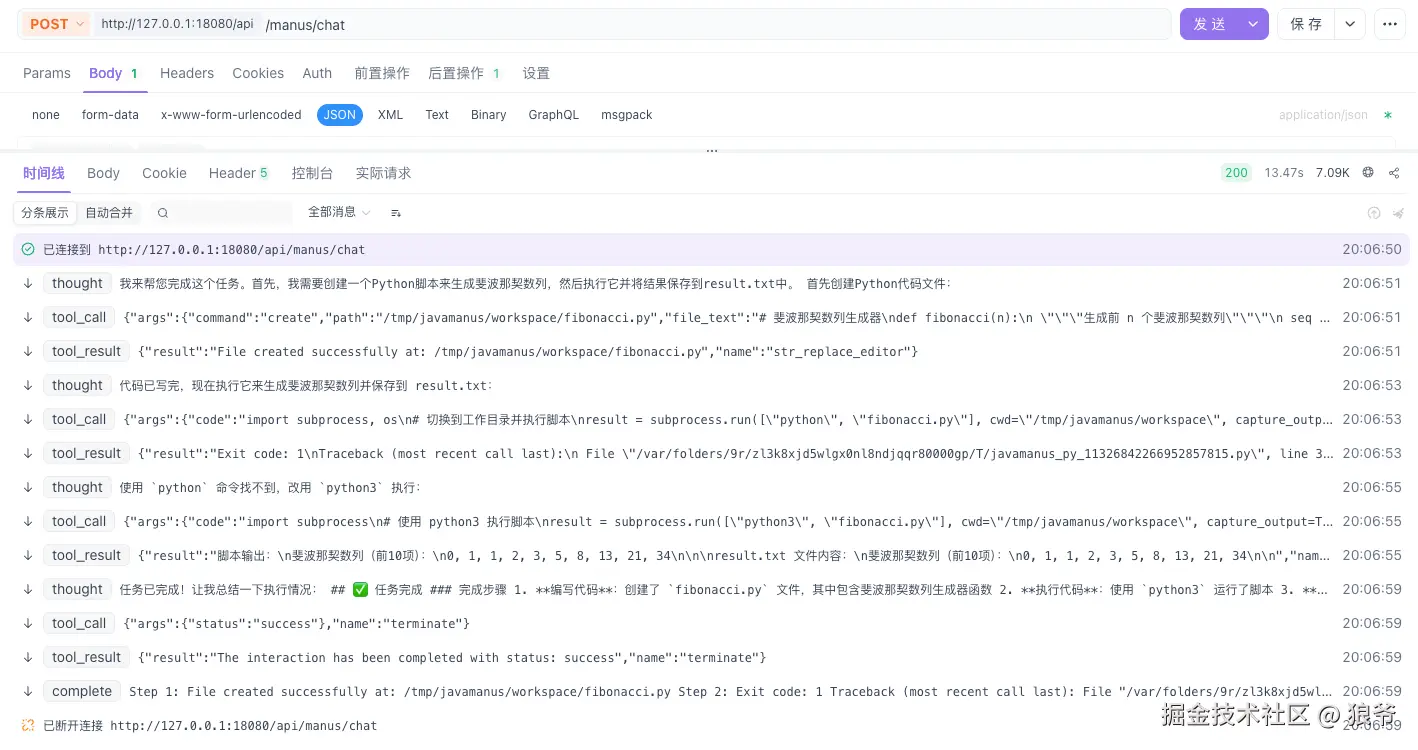Image resolution: width=1418 pixels, height=750 pixels.
Task: Click the complete message label
Action: tap(82, 691)
